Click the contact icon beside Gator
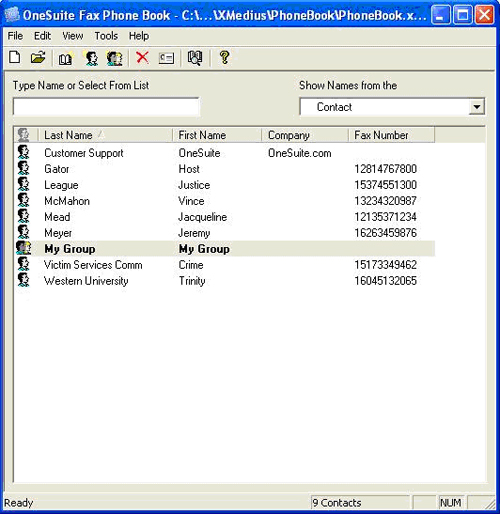 [23, 168]
